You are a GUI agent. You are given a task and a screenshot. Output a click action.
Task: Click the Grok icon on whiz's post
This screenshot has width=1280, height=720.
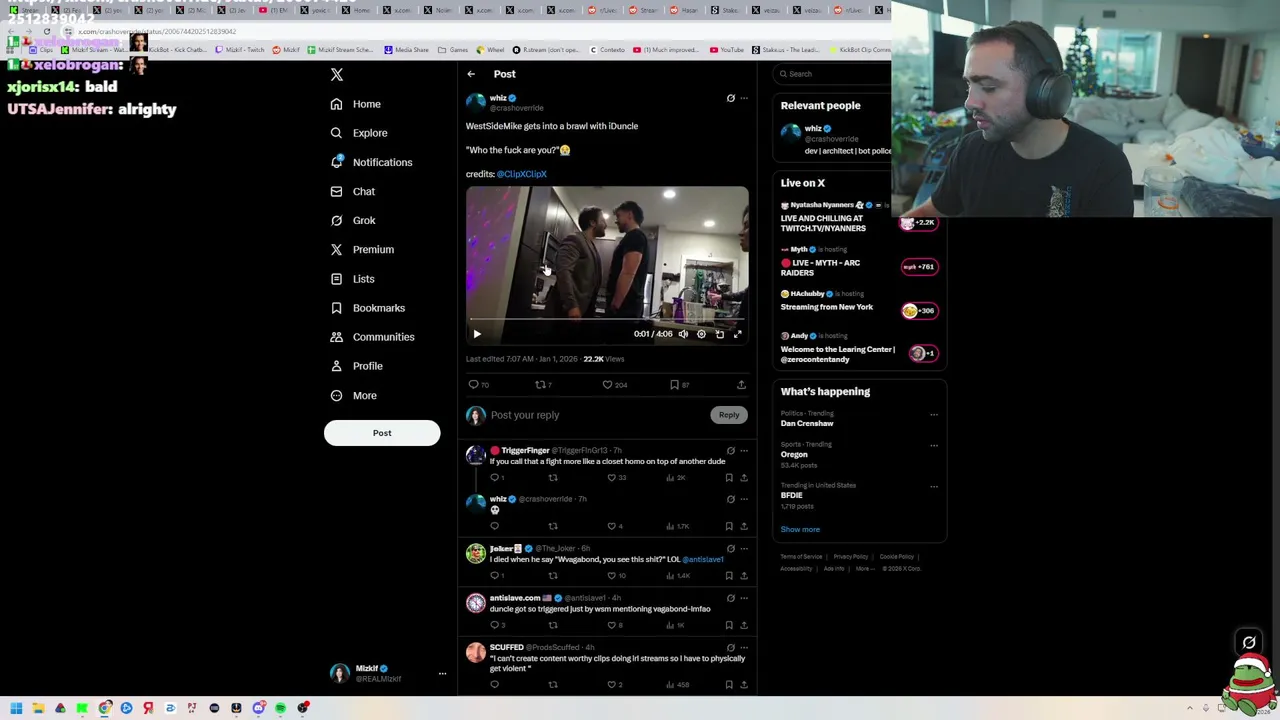click(x=730, y=98)
